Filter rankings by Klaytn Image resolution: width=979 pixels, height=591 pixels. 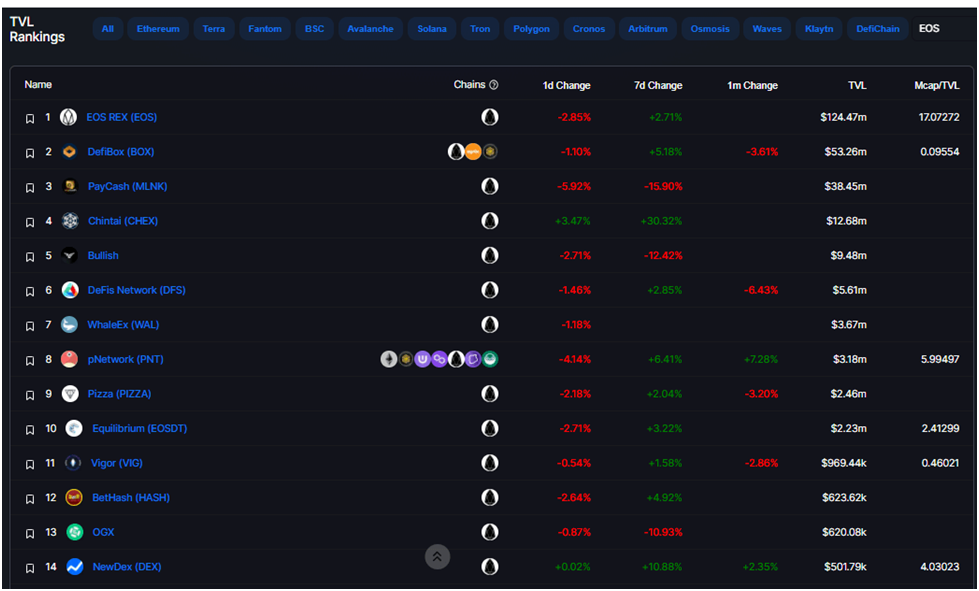point(819,29)
